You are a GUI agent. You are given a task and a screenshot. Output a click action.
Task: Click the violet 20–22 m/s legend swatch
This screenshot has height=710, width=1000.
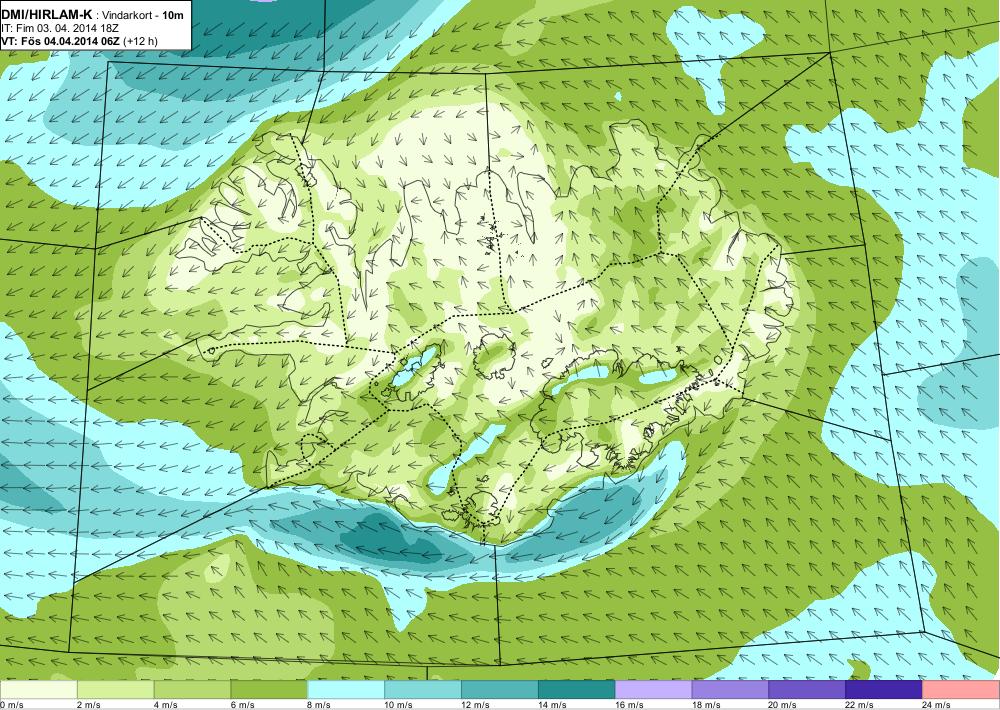807,690
